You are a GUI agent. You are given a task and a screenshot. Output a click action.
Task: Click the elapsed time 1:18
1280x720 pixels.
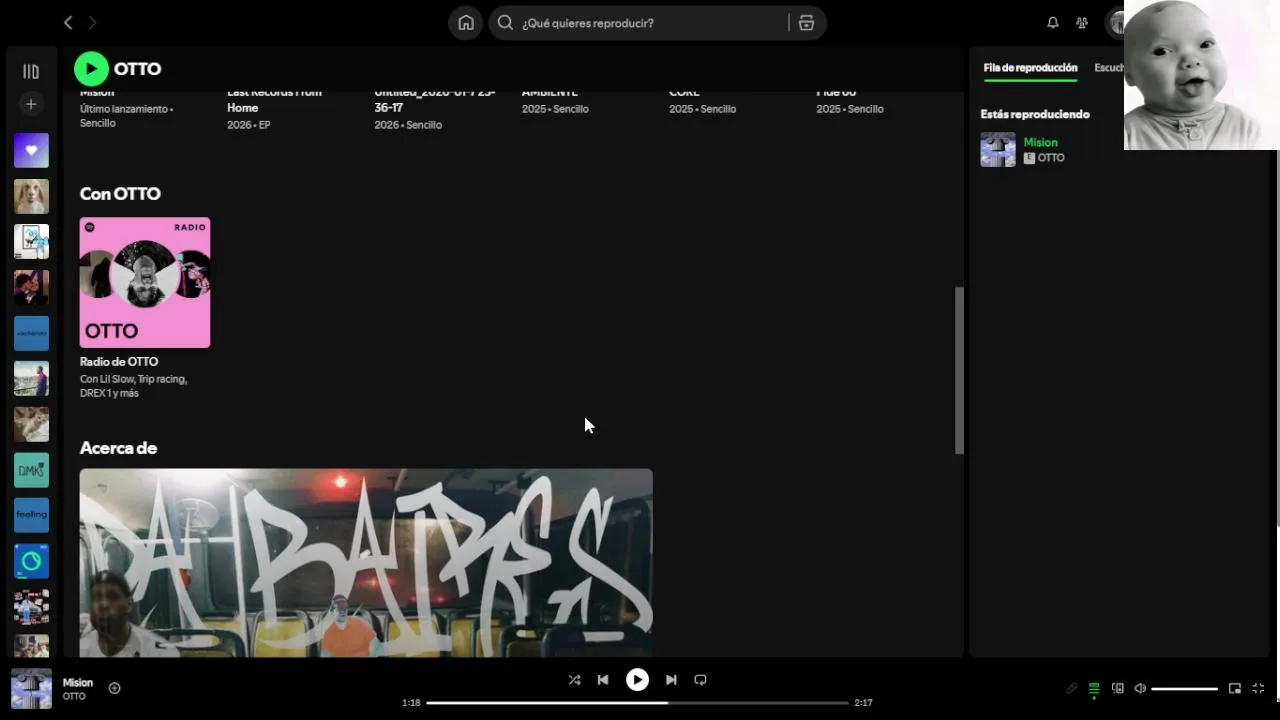click(x=411, y=703)
